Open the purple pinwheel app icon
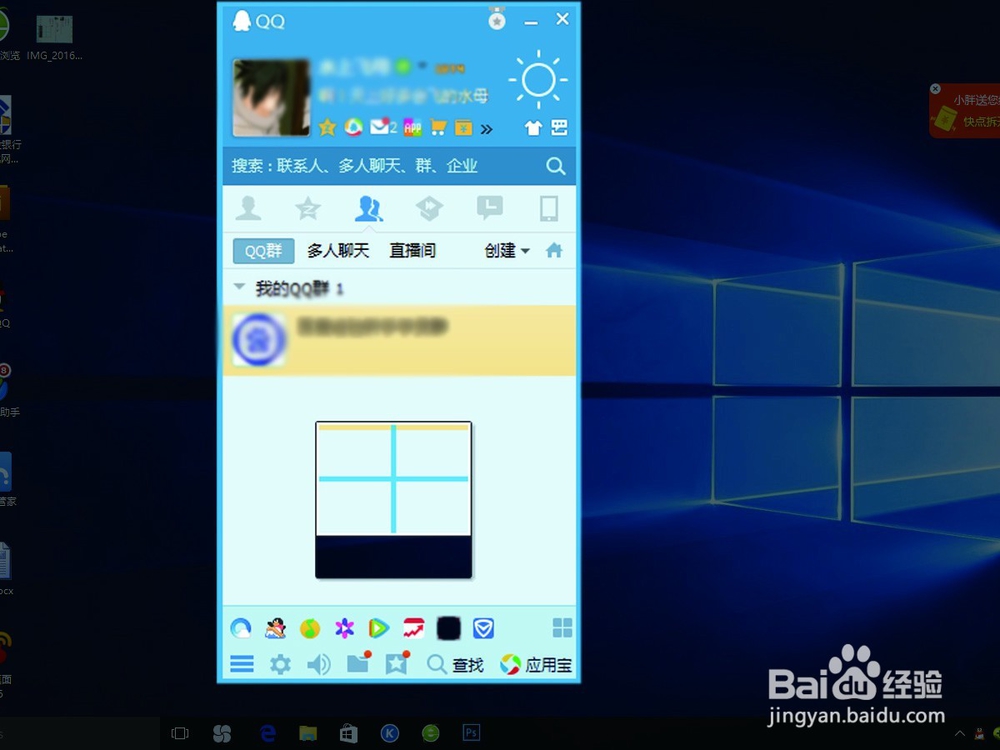The height and width of the screenshot is (750, 1000). (344, 629)
